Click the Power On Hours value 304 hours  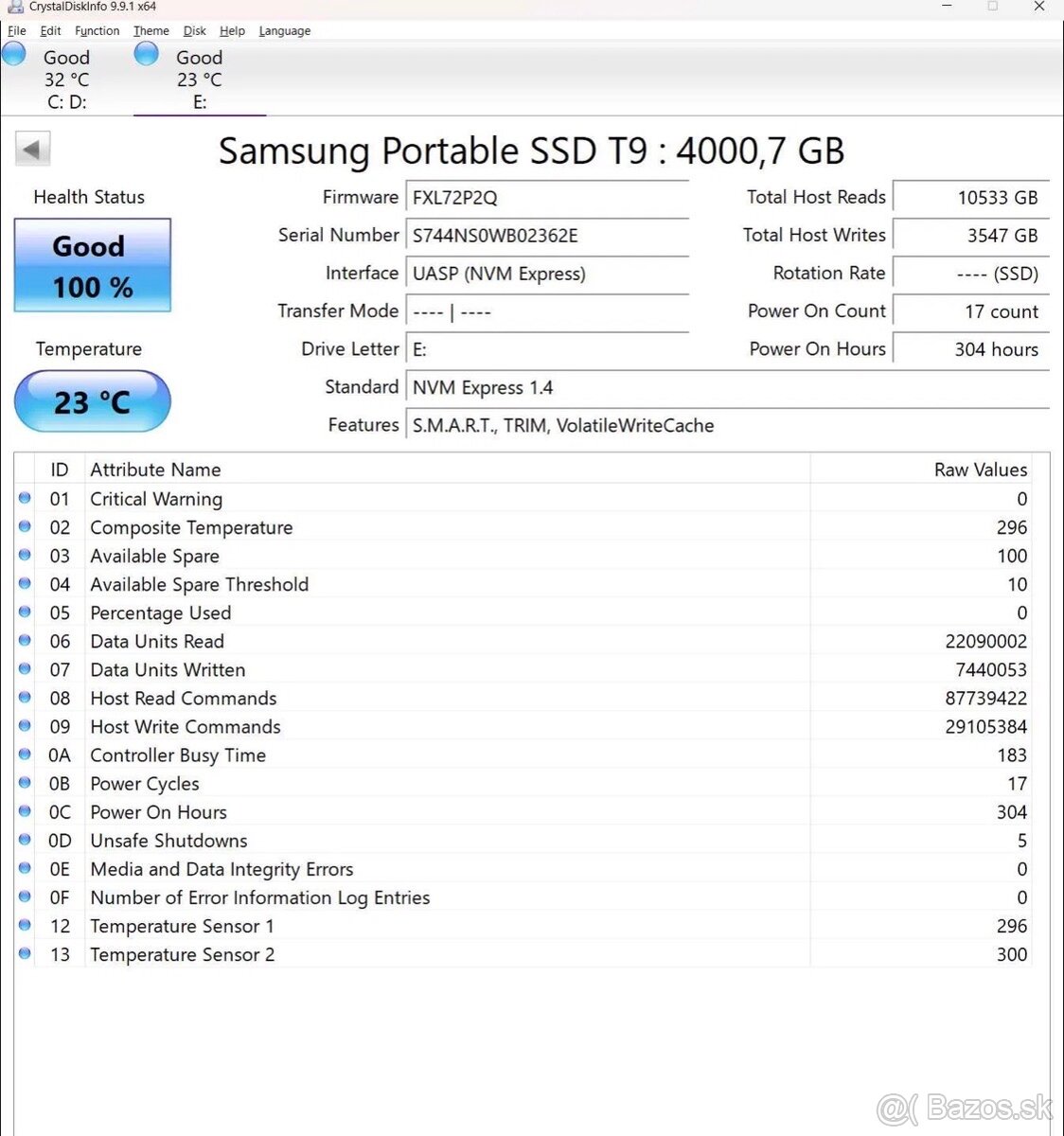click(971, 348)
